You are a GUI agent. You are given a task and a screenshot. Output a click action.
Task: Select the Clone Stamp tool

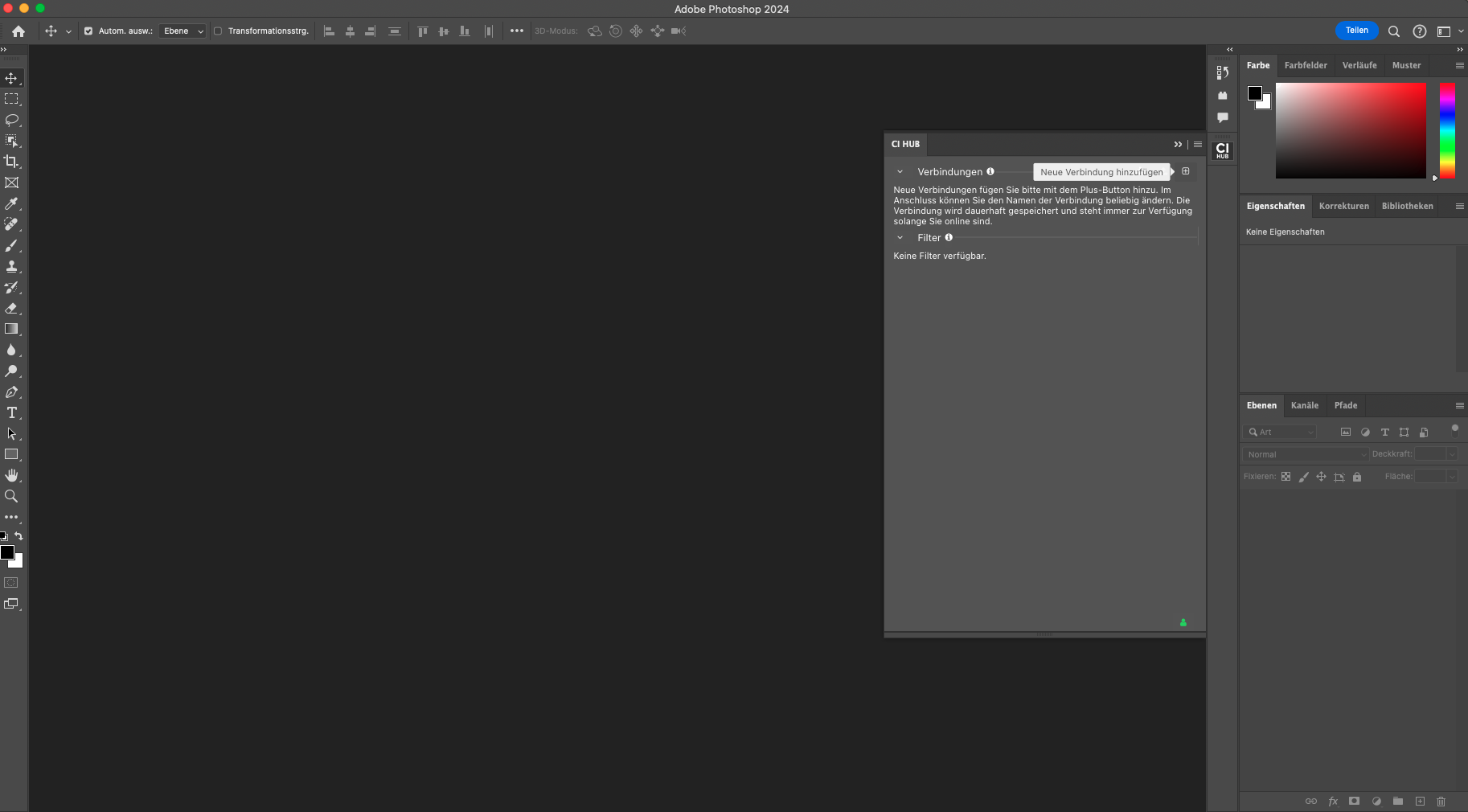click(11, 266)
